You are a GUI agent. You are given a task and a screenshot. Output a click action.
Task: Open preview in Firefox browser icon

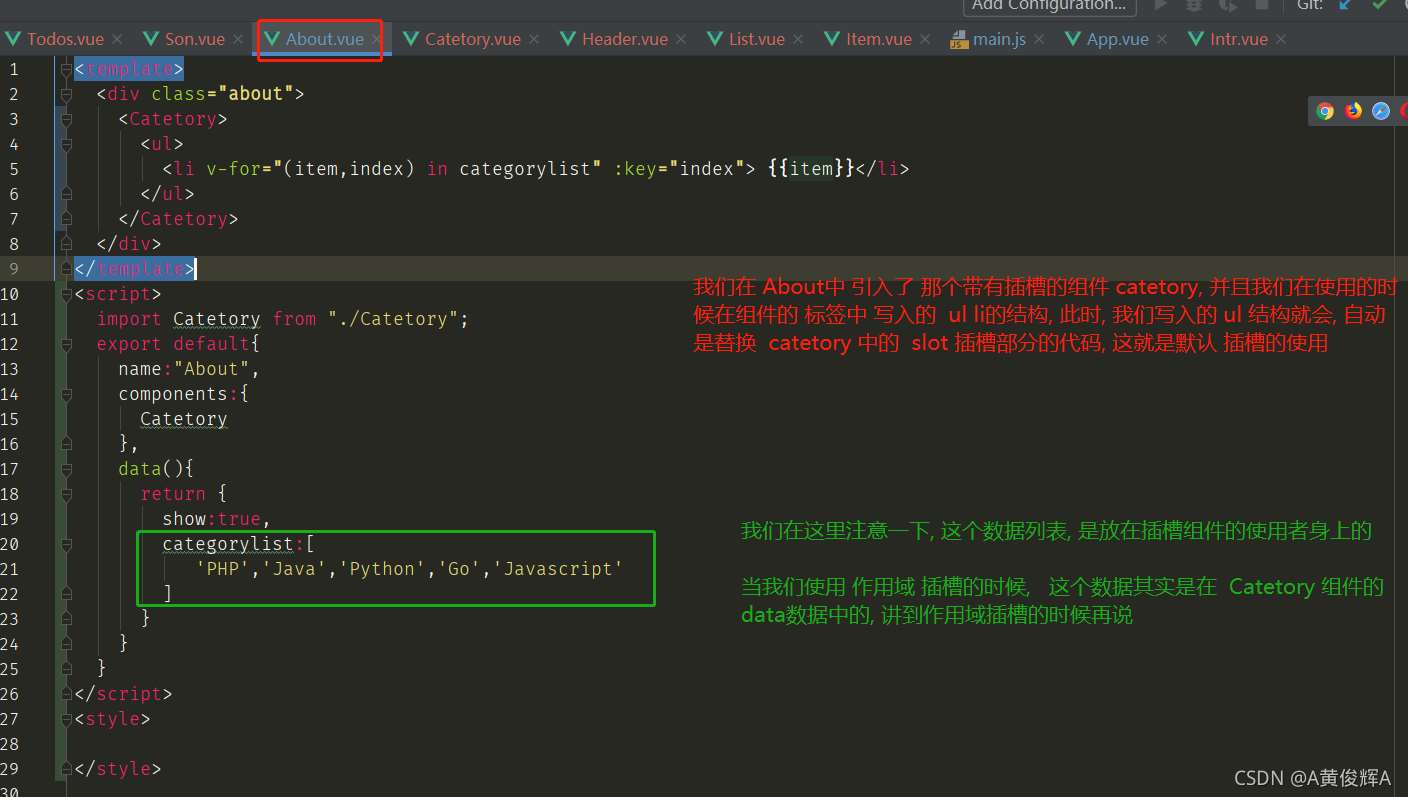pyautogui.click(x=1353, y=111)
